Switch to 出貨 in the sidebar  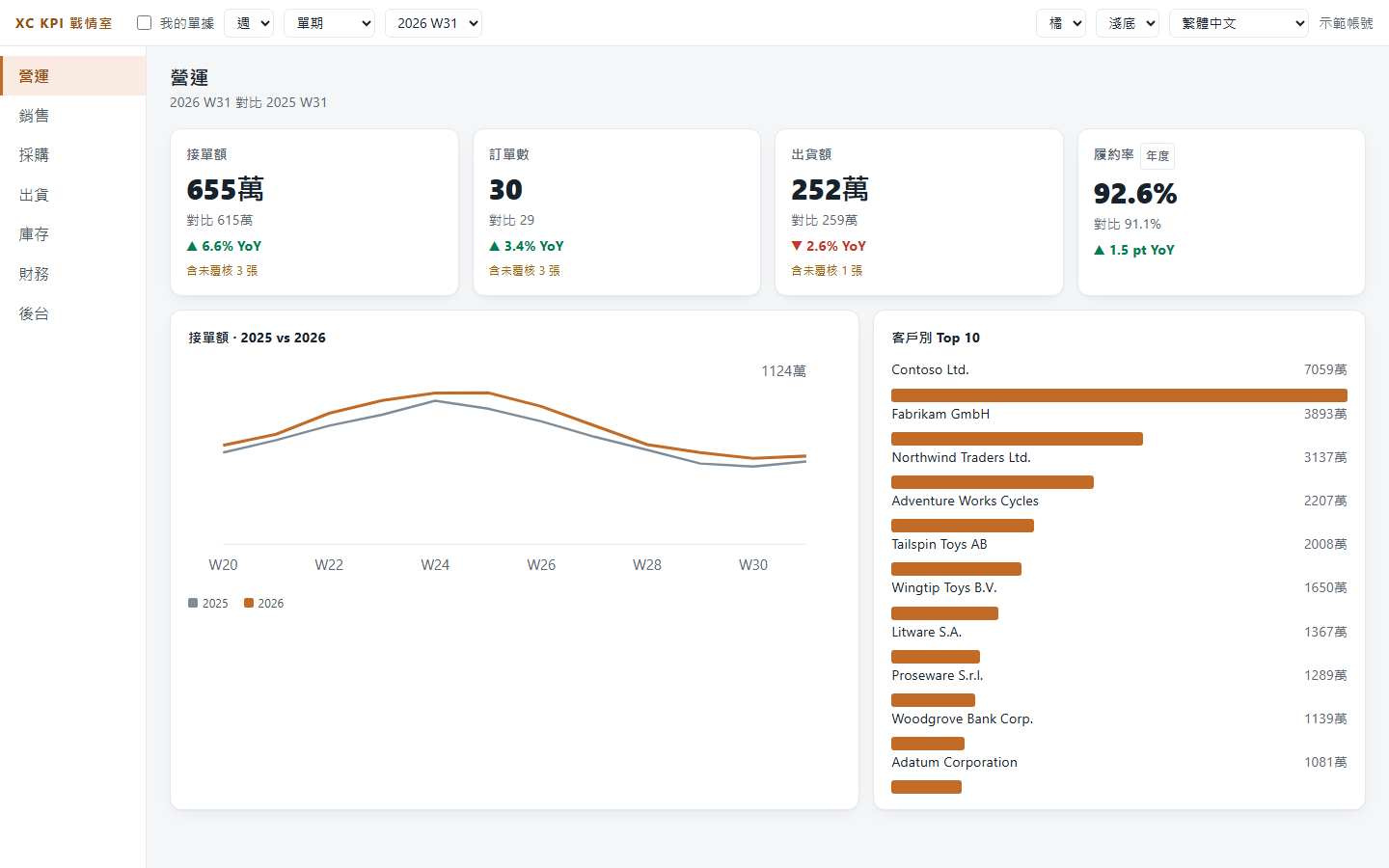(73, 195)
